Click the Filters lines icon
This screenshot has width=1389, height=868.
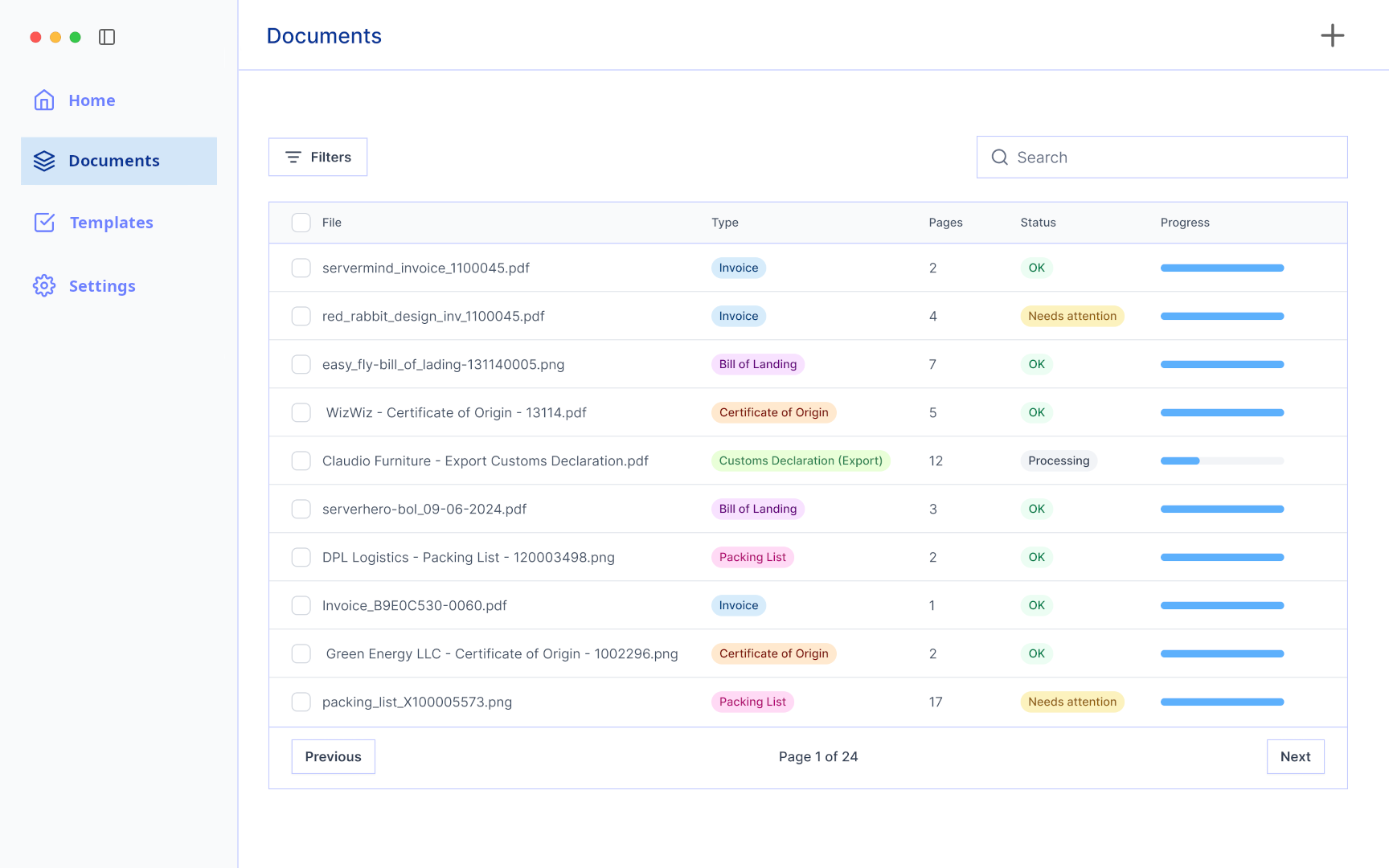pos(293,158)
